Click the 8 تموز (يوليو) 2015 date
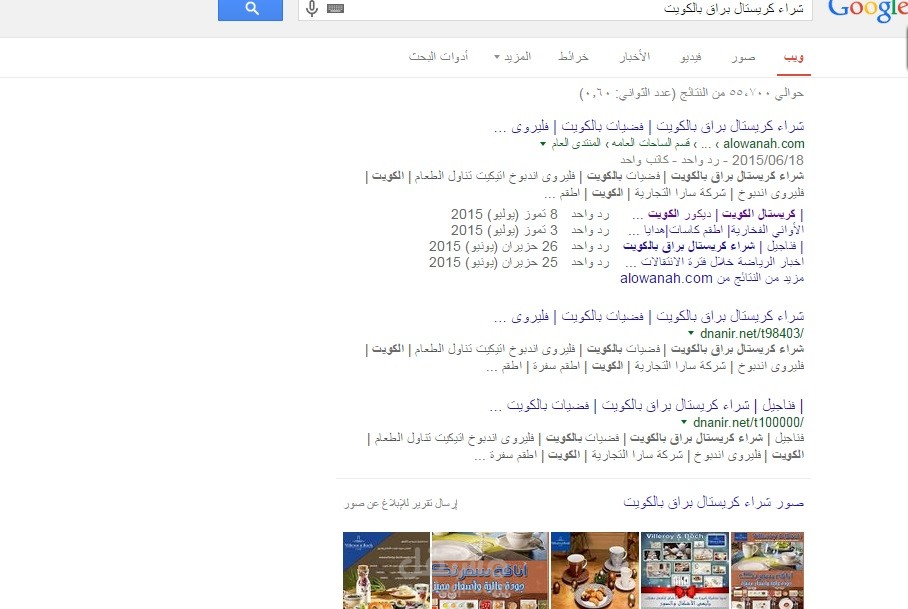This screenshot has width=908, height=609. pyautogui.click(x=504, y=214)
